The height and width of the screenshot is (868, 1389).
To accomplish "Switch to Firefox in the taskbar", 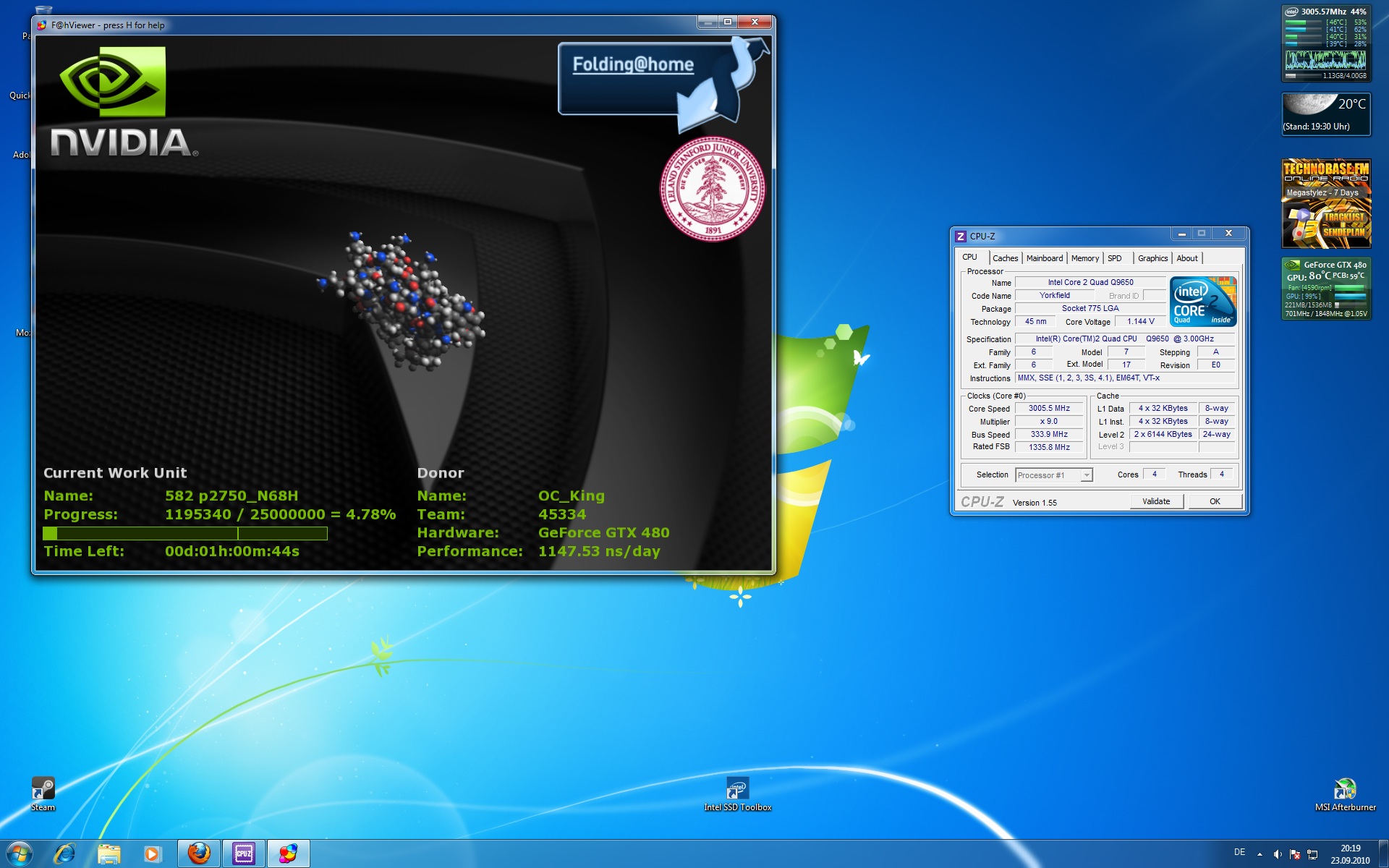I will click(199, 854).
